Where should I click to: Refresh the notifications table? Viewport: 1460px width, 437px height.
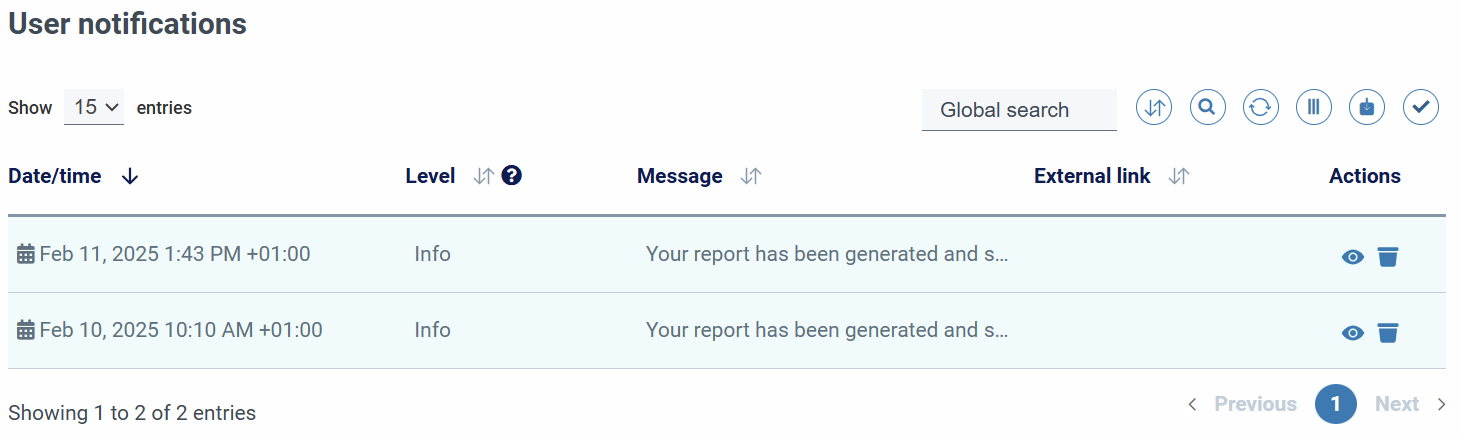[x=1260, y=107]
